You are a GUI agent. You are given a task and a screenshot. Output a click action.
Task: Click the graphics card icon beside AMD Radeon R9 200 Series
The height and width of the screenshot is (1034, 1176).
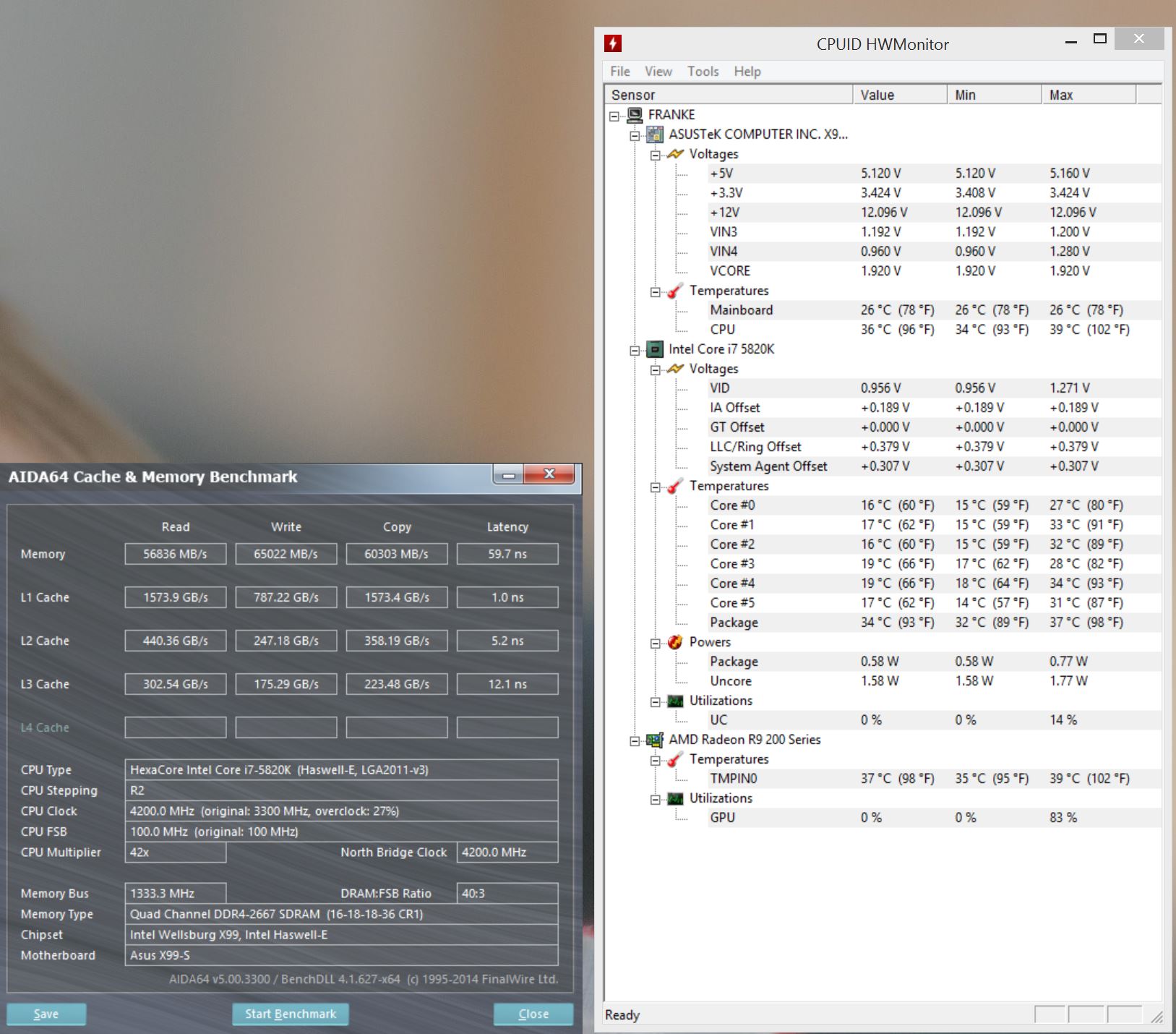pyautogui.click(x=655, y=740)
